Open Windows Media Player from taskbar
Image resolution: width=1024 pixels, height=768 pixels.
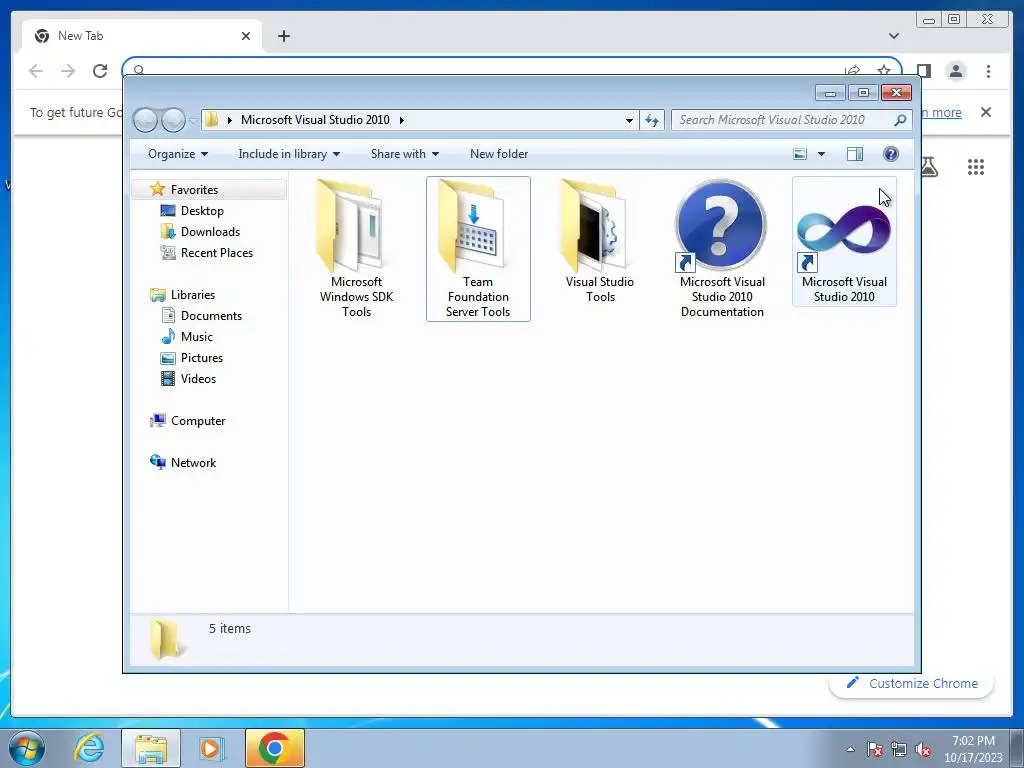[x=211, y=748]
